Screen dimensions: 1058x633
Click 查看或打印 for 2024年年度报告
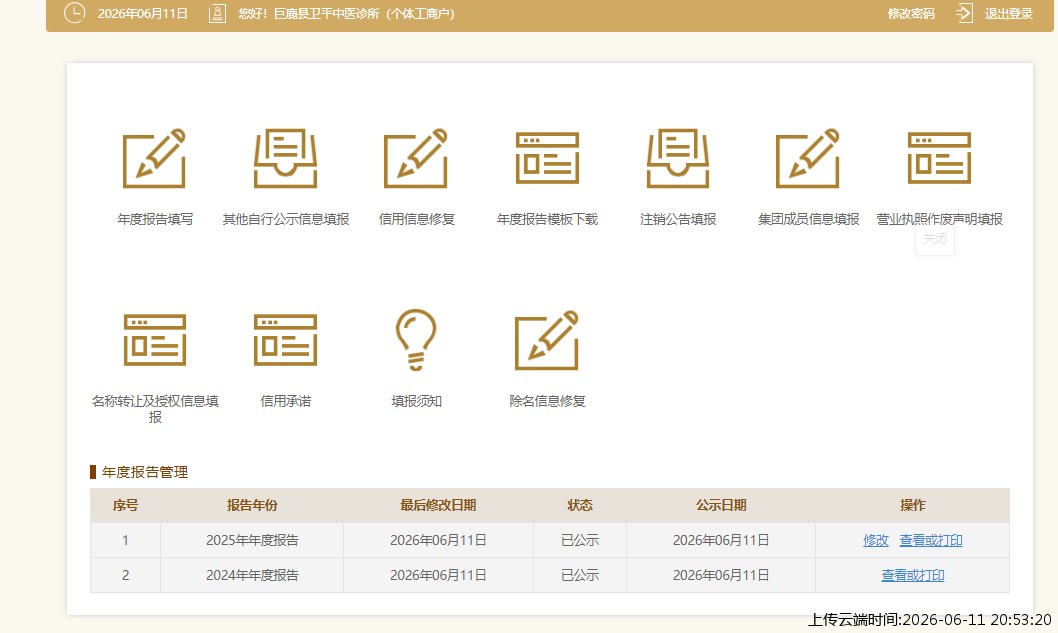913,575
